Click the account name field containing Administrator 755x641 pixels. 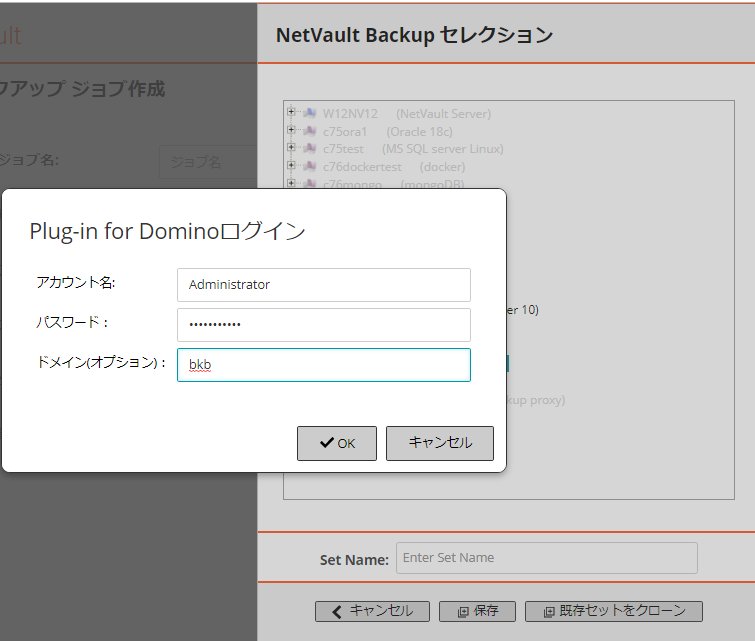(x=324, y=285)
